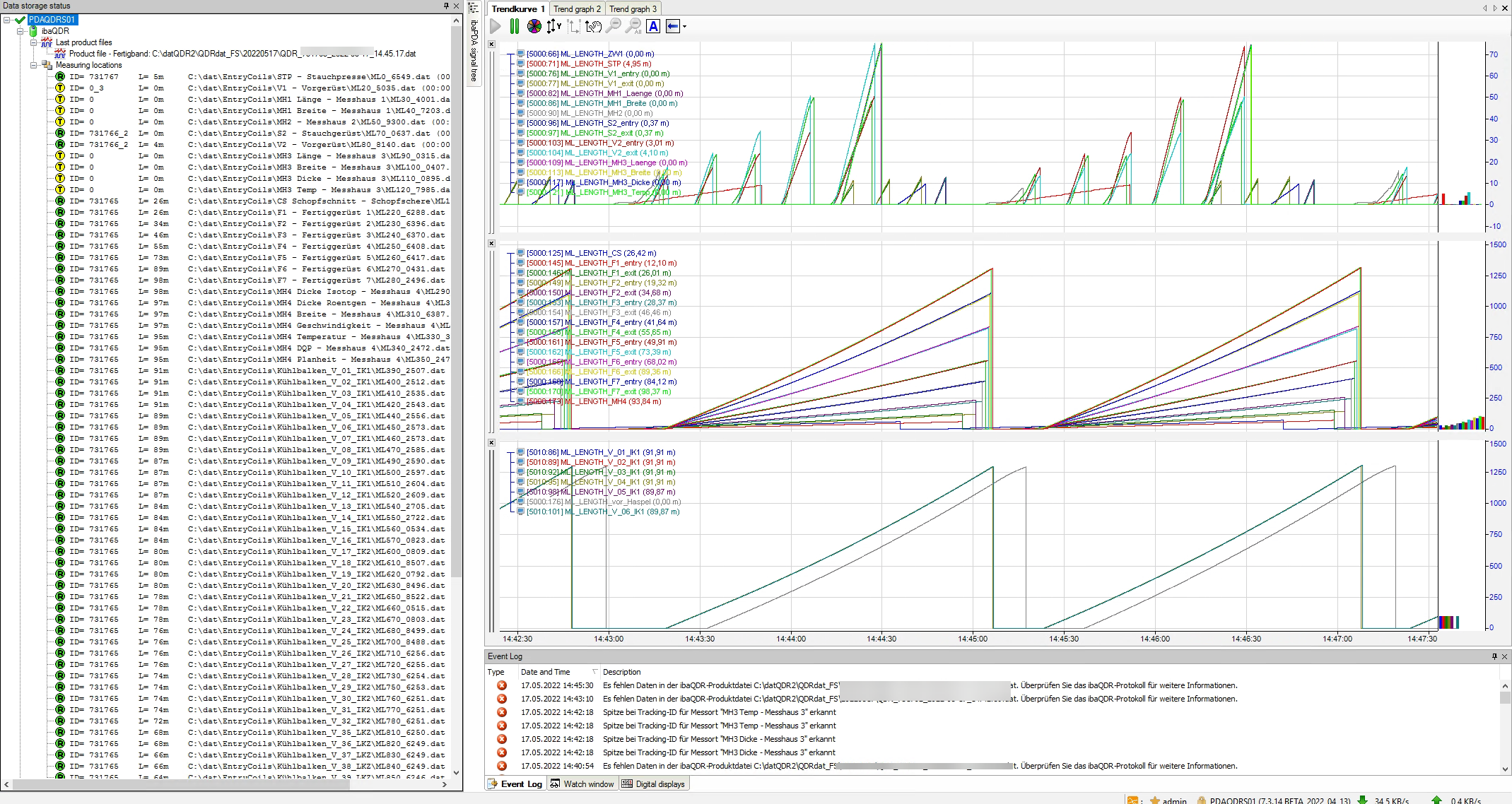Toggle checkbox for ML_LENGTH_CS signal
Viewport: 1512px width, 804px height.
pyautogui.click(x=520, y=253)
